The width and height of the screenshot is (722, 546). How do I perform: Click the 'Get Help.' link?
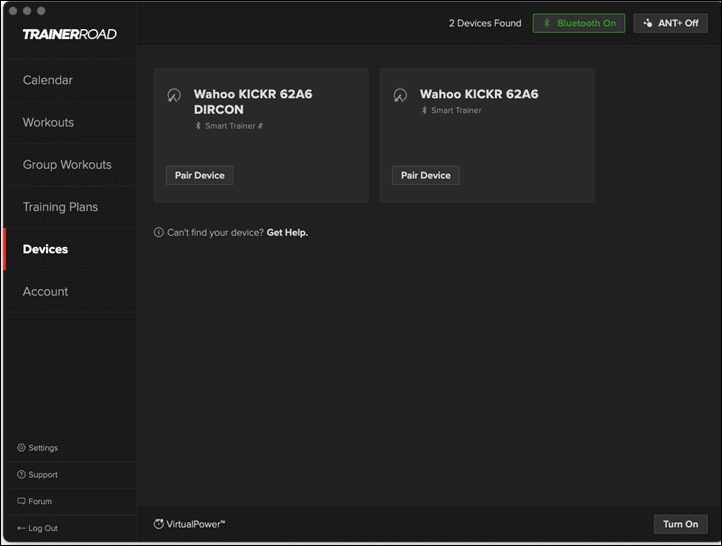pos(287,232)
